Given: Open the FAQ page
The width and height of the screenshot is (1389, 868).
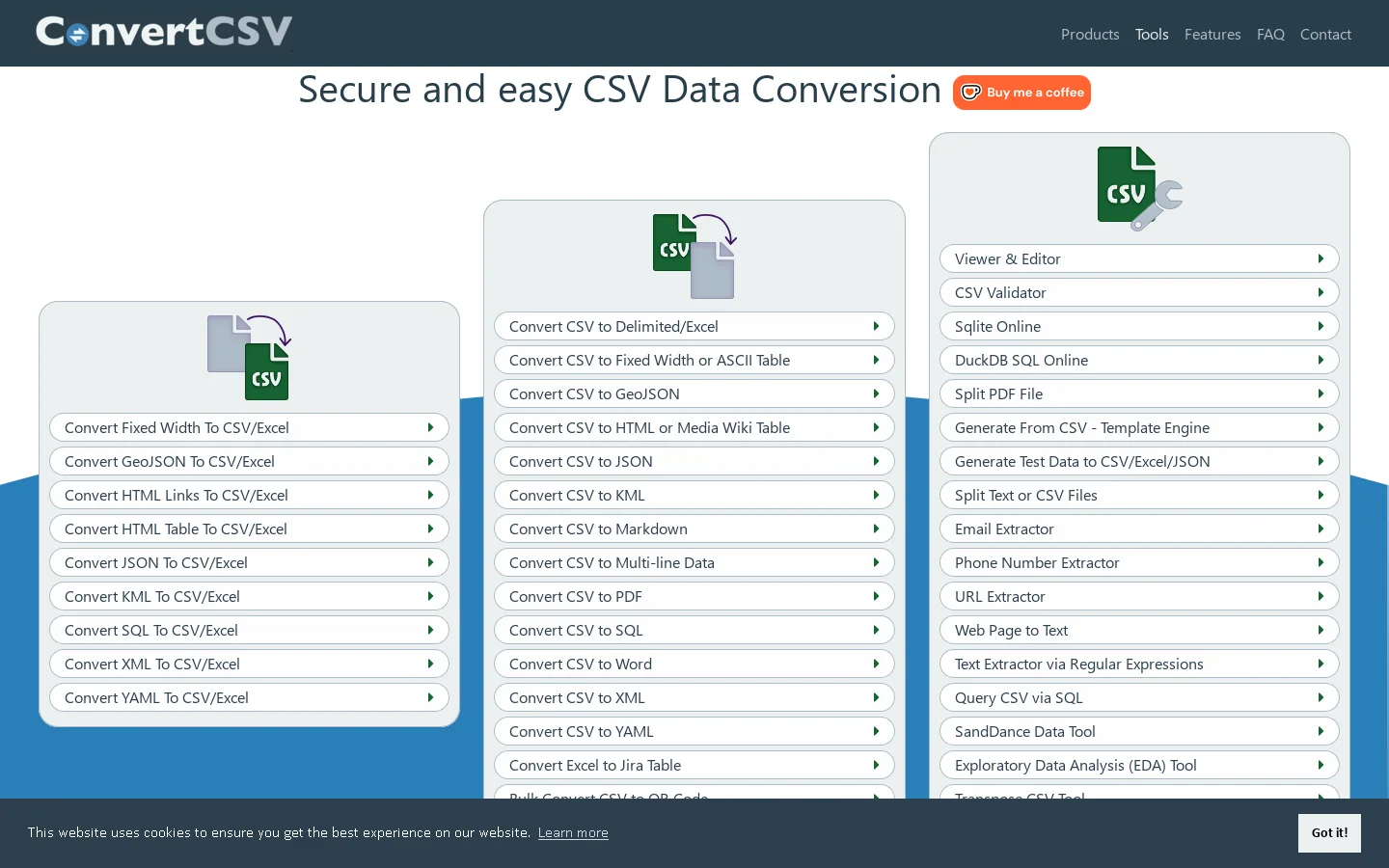Looking at the screenshot, I should click(1270, 34).
